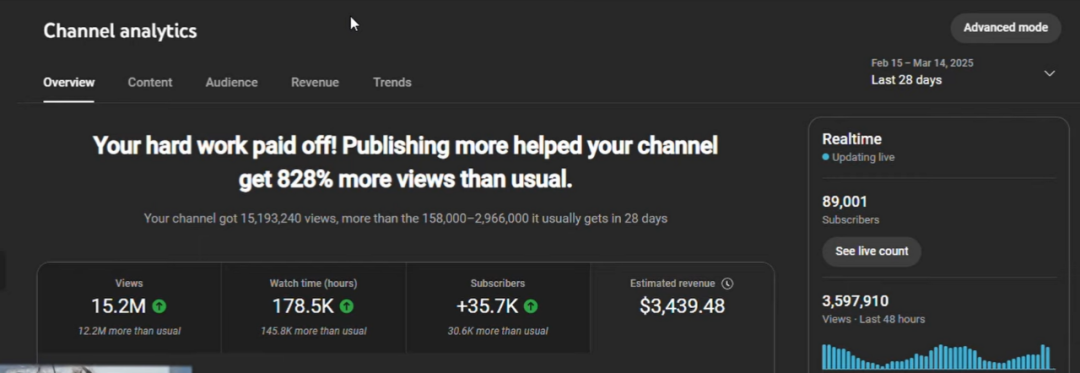Click the See live count button
1080x373 pixels.
871,251
